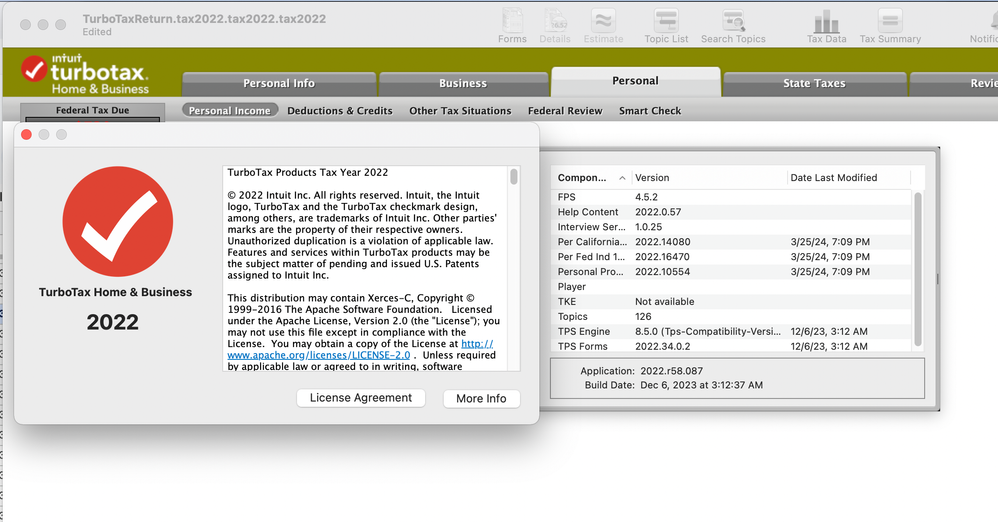Select the TKE row
Viewport: 998px width, 522px height.
click(732, 302)
